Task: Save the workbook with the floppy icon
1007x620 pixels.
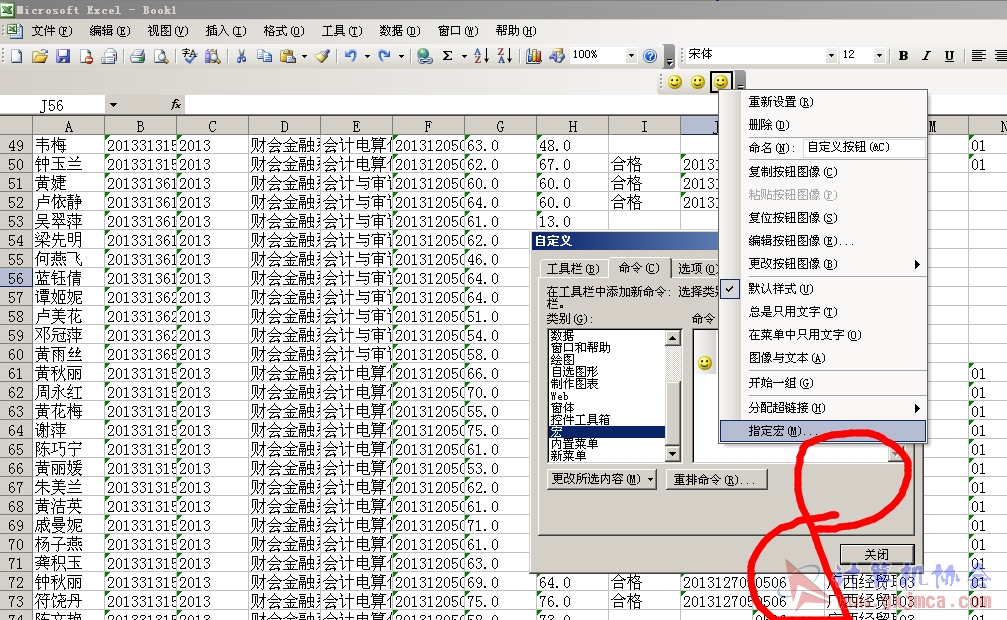Action: click(62, 56)
